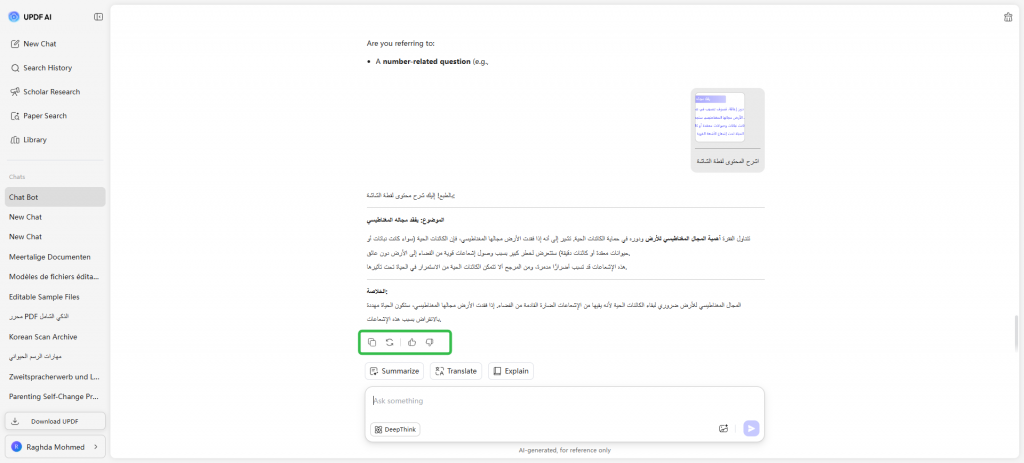Toggle DeepThink mode
Image resolution: width=1024 pixels, height=463 pixels.
(x=395, y=429)
